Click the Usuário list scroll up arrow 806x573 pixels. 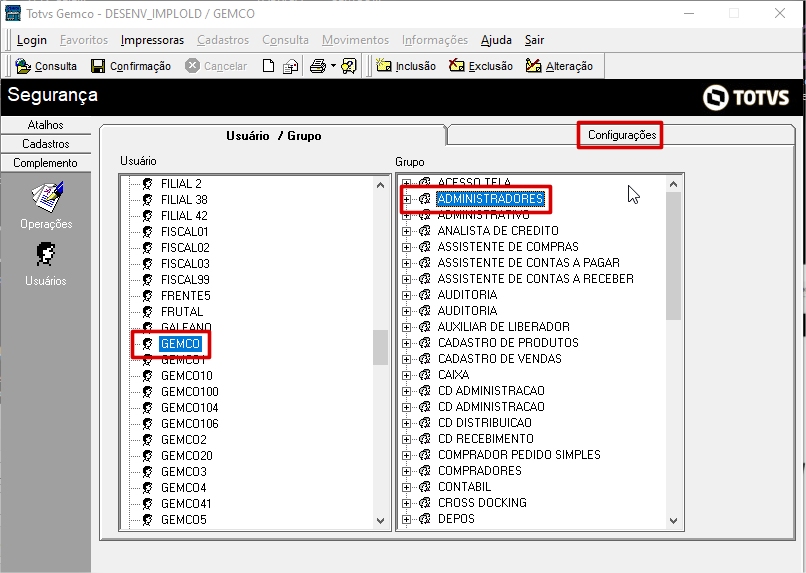click(380, 185)
